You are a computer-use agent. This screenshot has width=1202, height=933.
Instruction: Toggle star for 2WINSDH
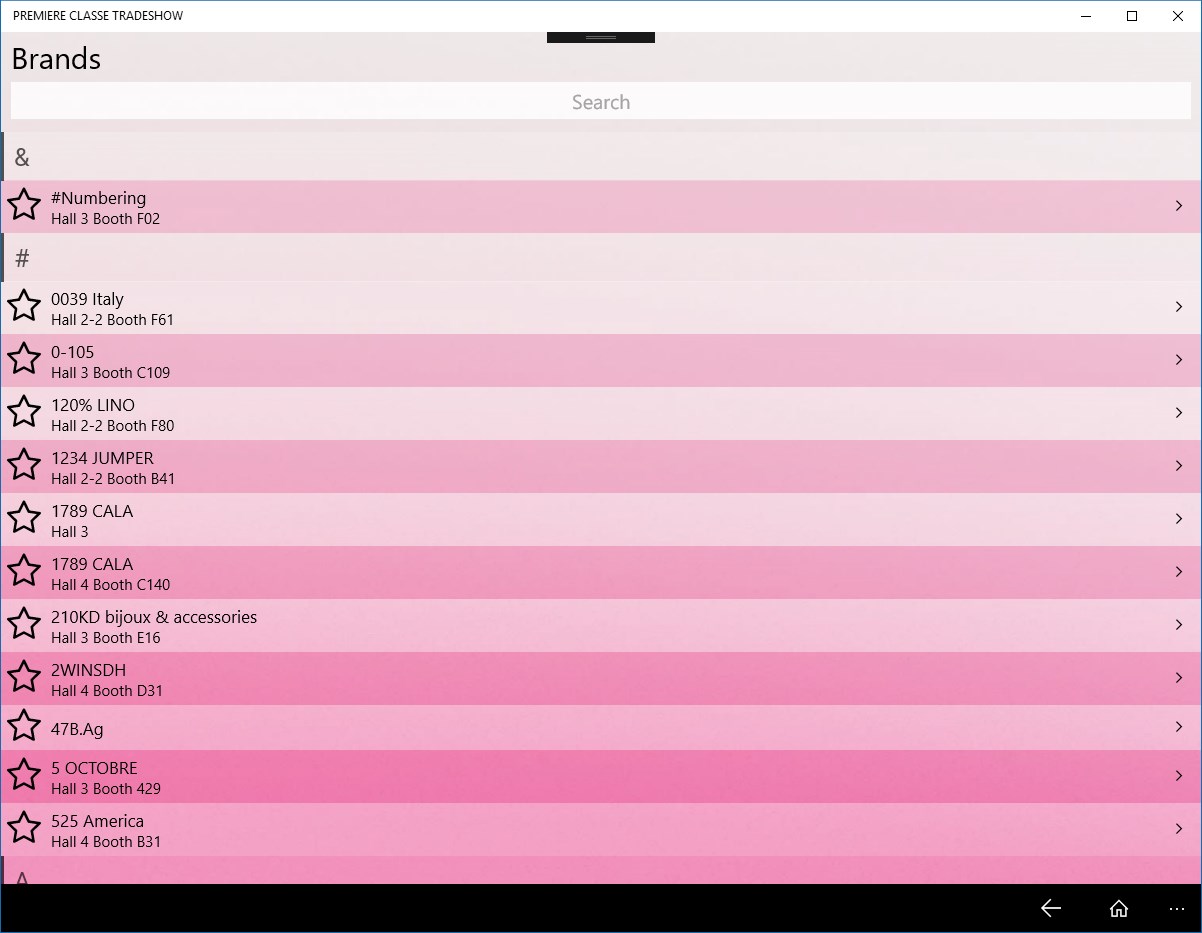pos(24,677)
